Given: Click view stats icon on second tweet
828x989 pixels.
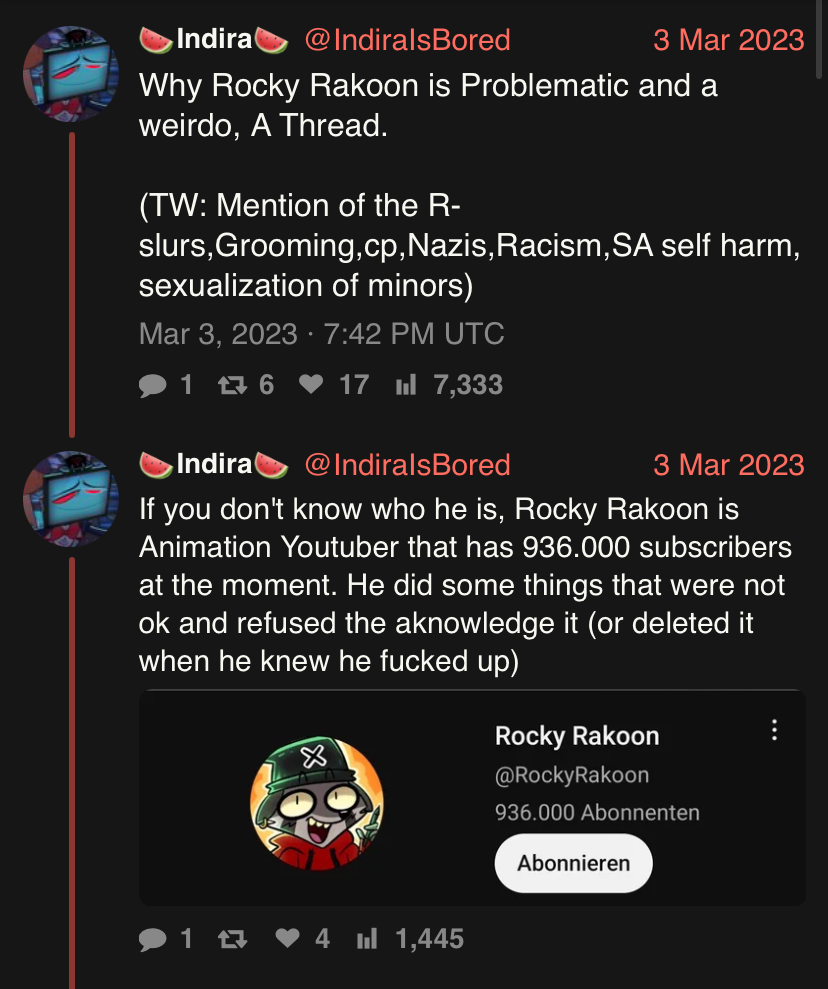Looking at the screenshot, I should [x=366, y=939].
